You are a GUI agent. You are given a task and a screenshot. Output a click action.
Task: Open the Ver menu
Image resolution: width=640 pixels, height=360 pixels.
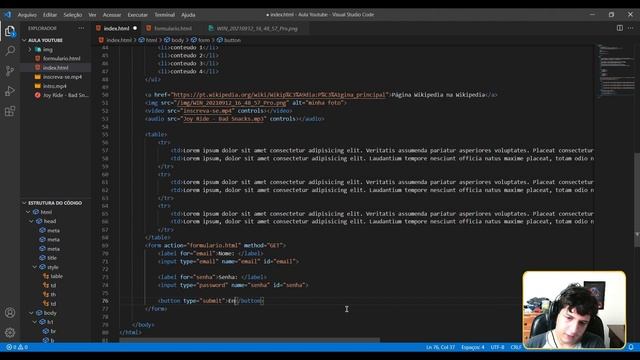92,15
